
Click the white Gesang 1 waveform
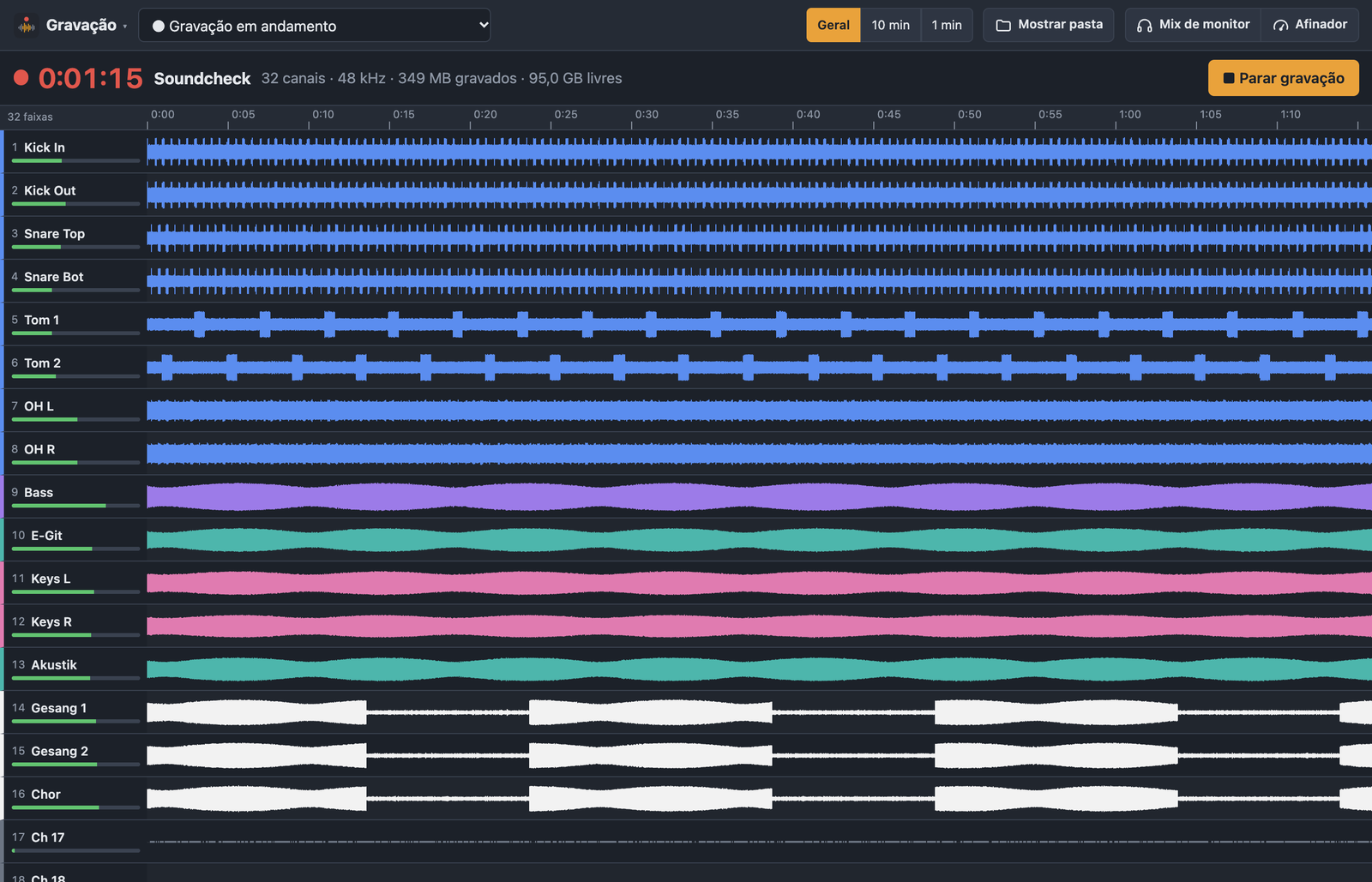coord(759,712)
